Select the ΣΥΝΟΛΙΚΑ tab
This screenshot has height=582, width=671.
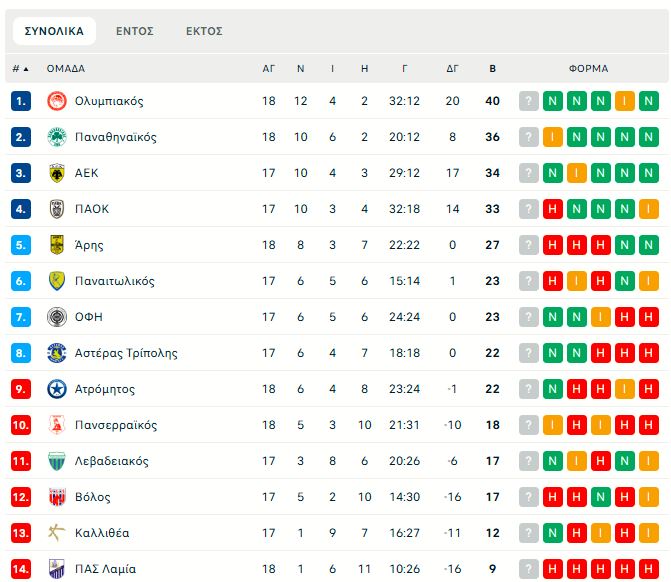pyautogui.click(x=54, y=31)
